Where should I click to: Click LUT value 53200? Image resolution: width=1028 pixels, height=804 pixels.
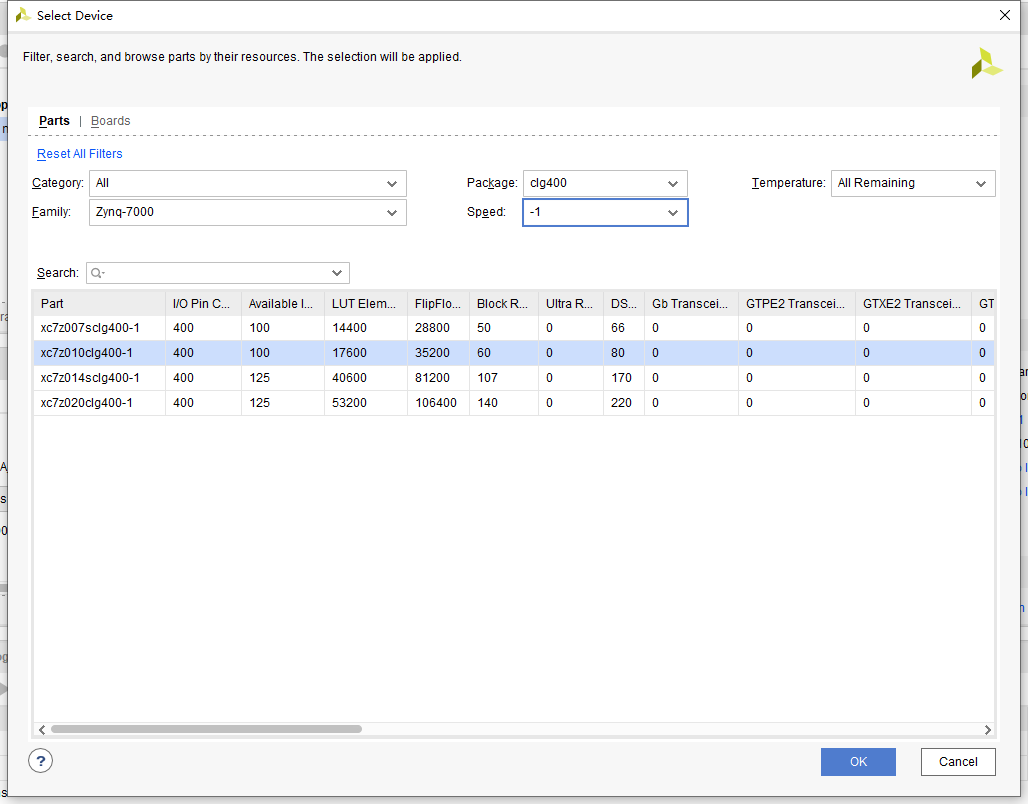[x=349, y=403]
